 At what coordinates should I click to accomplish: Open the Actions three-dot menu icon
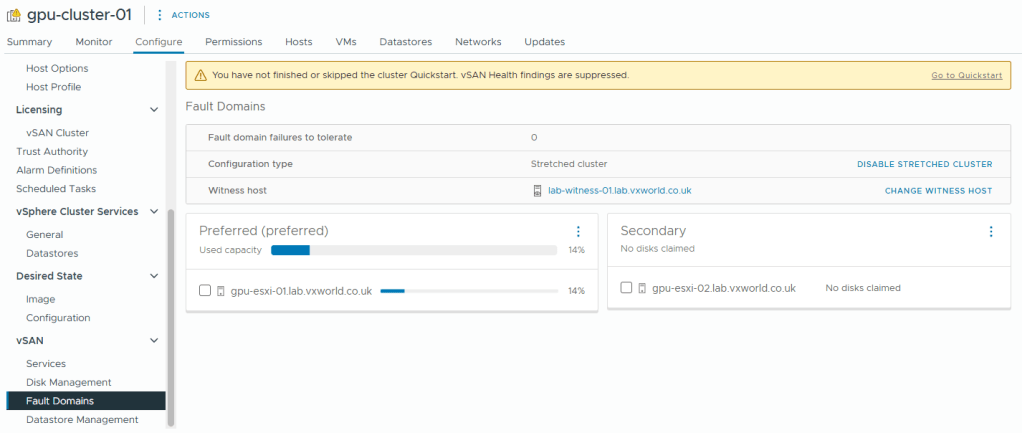[160, 15]
